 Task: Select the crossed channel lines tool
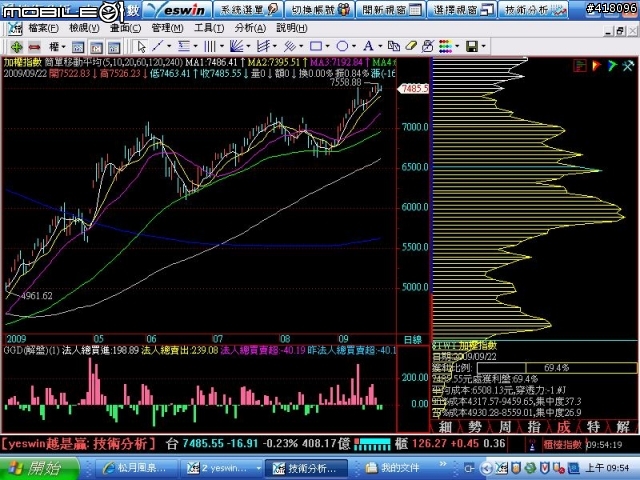[263, 46]
